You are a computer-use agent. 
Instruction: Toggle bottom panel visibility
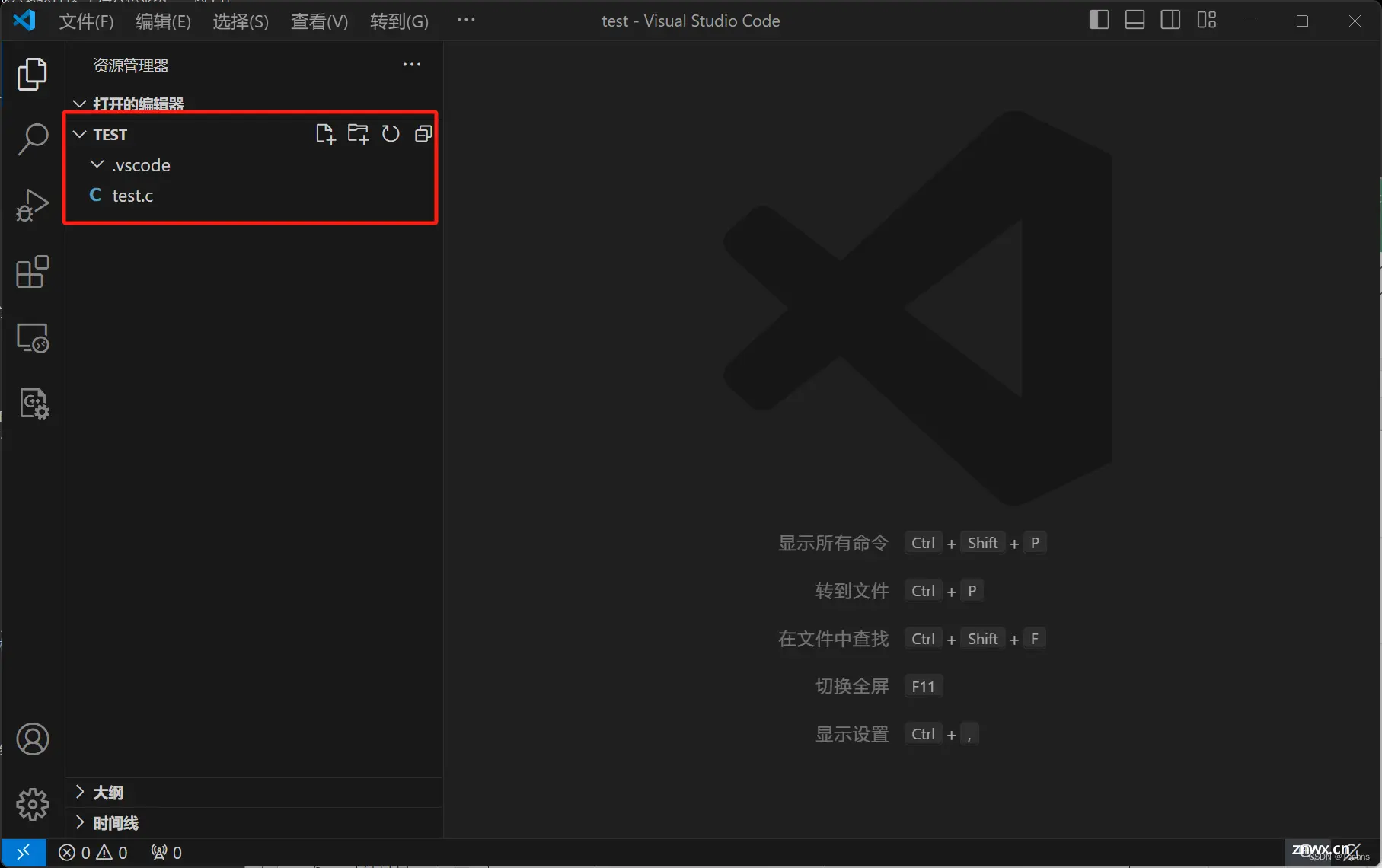click(x=1135, y=20)
